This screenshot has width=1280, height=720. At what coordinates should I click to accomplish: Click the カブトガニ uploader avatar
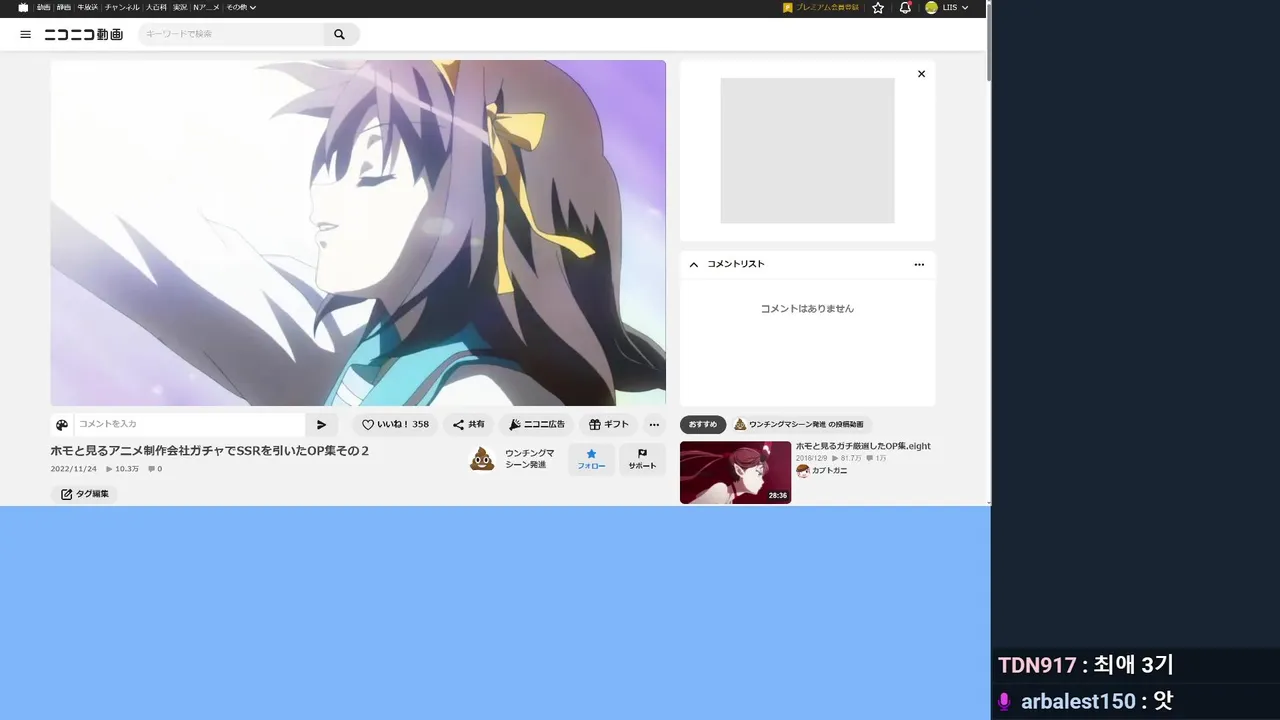(802, 471)
